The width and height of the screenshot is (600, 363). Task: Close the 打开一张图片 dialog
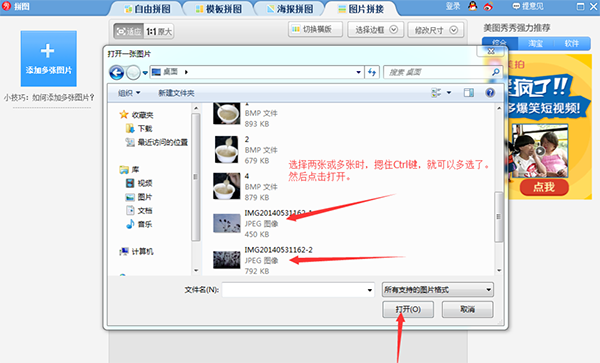pyautogui.click(x=491, y=51)
